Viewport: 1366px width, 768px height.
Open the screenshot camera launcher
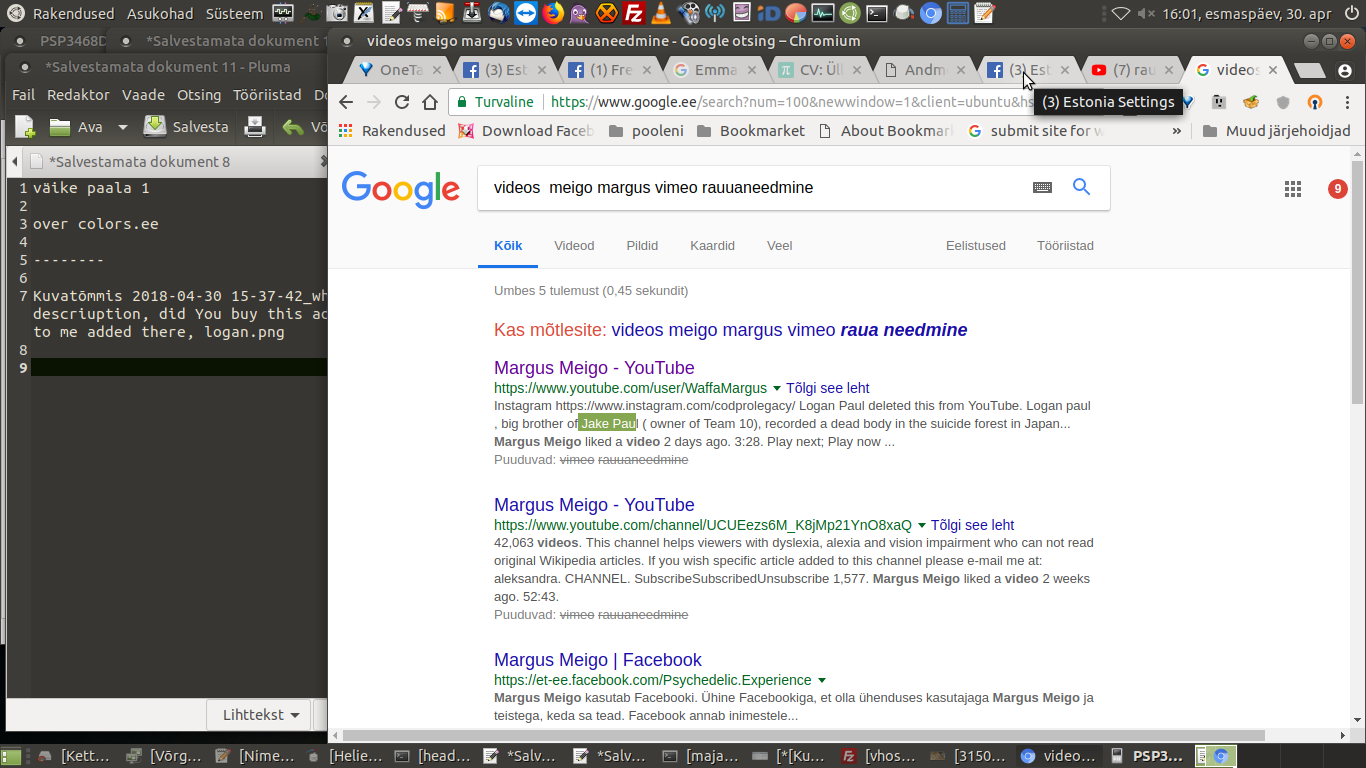pyautogui.click(x=337, y=14)
